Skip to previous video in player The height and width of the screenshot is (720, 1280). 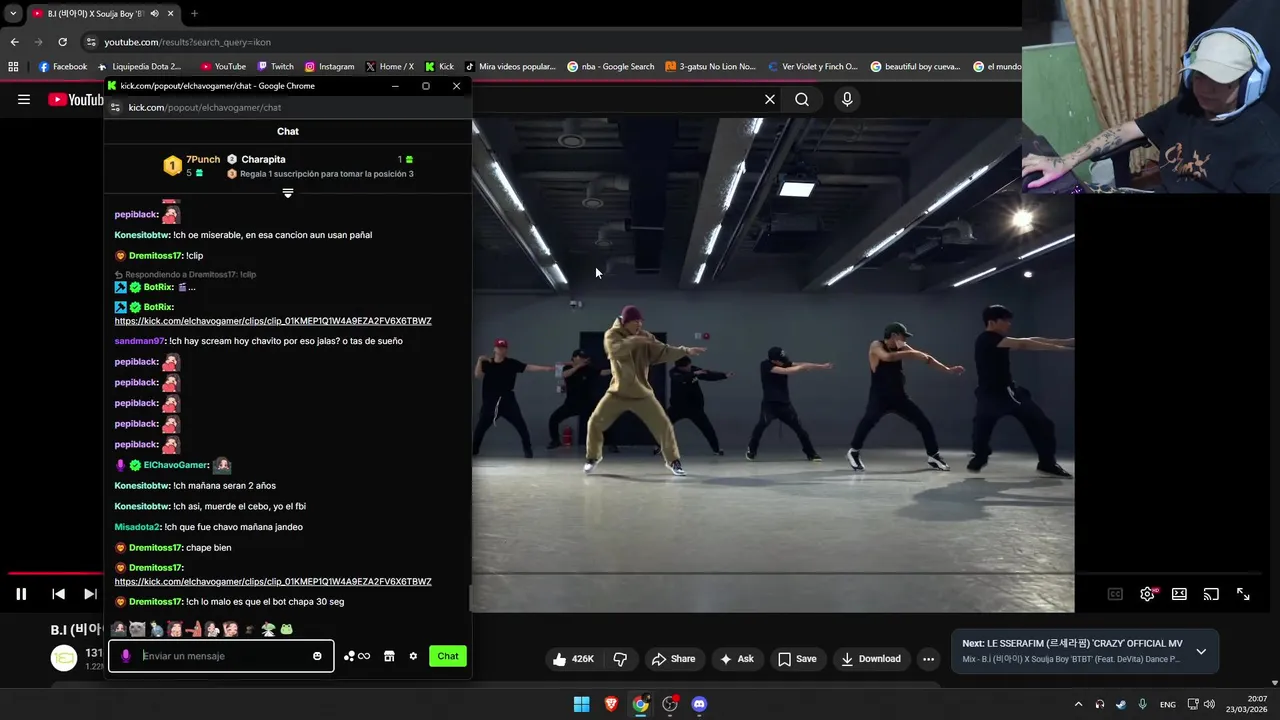coord(58,594)
